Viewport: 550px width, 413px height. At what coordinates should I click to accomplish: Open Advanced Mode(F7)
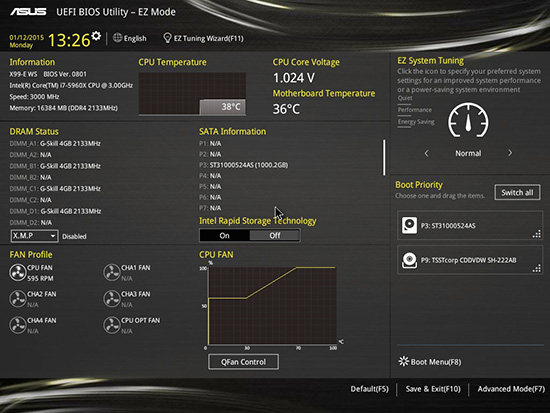[x=511, y=389]
